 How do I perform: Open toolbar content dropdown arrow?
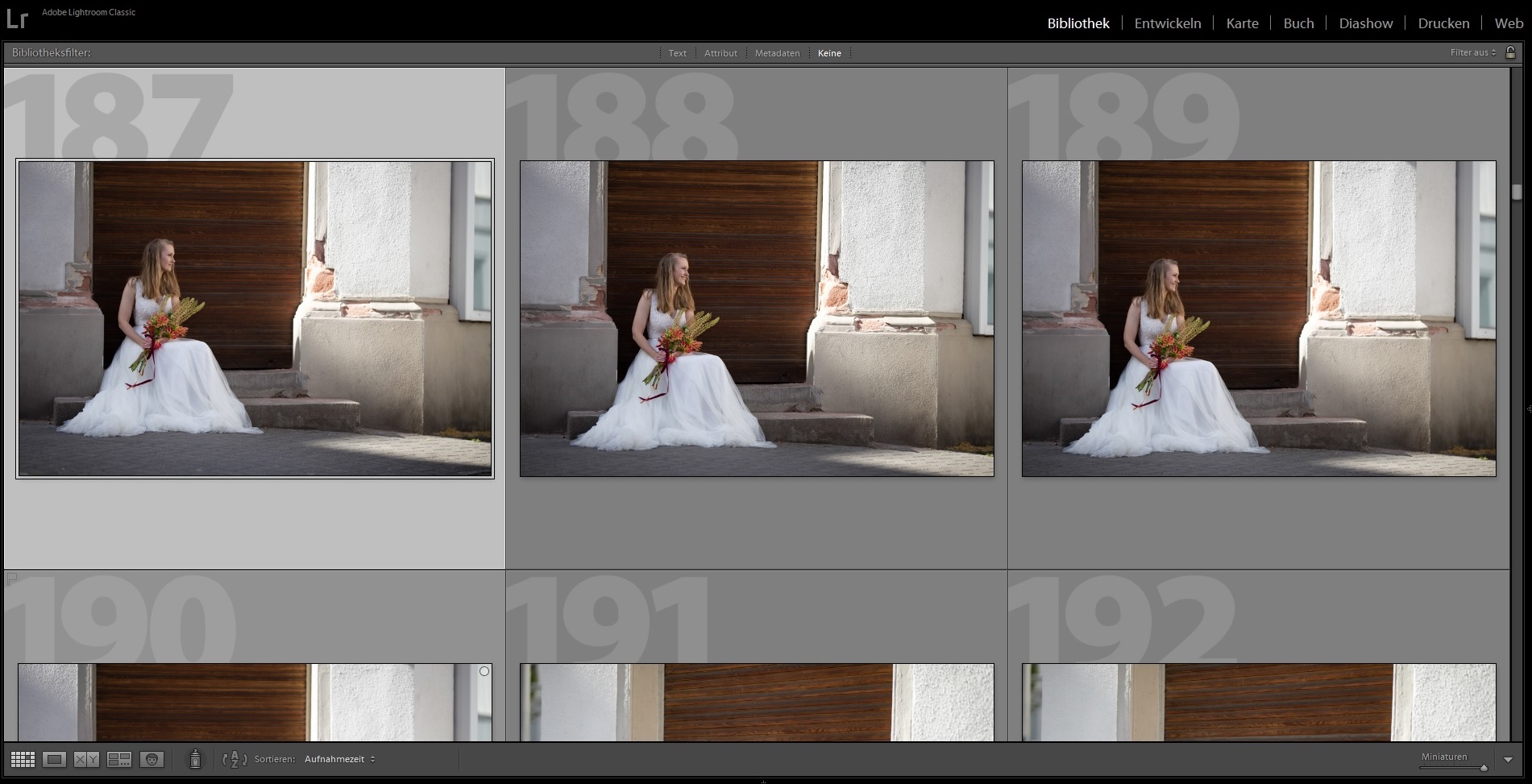(x=1508, y=759)
